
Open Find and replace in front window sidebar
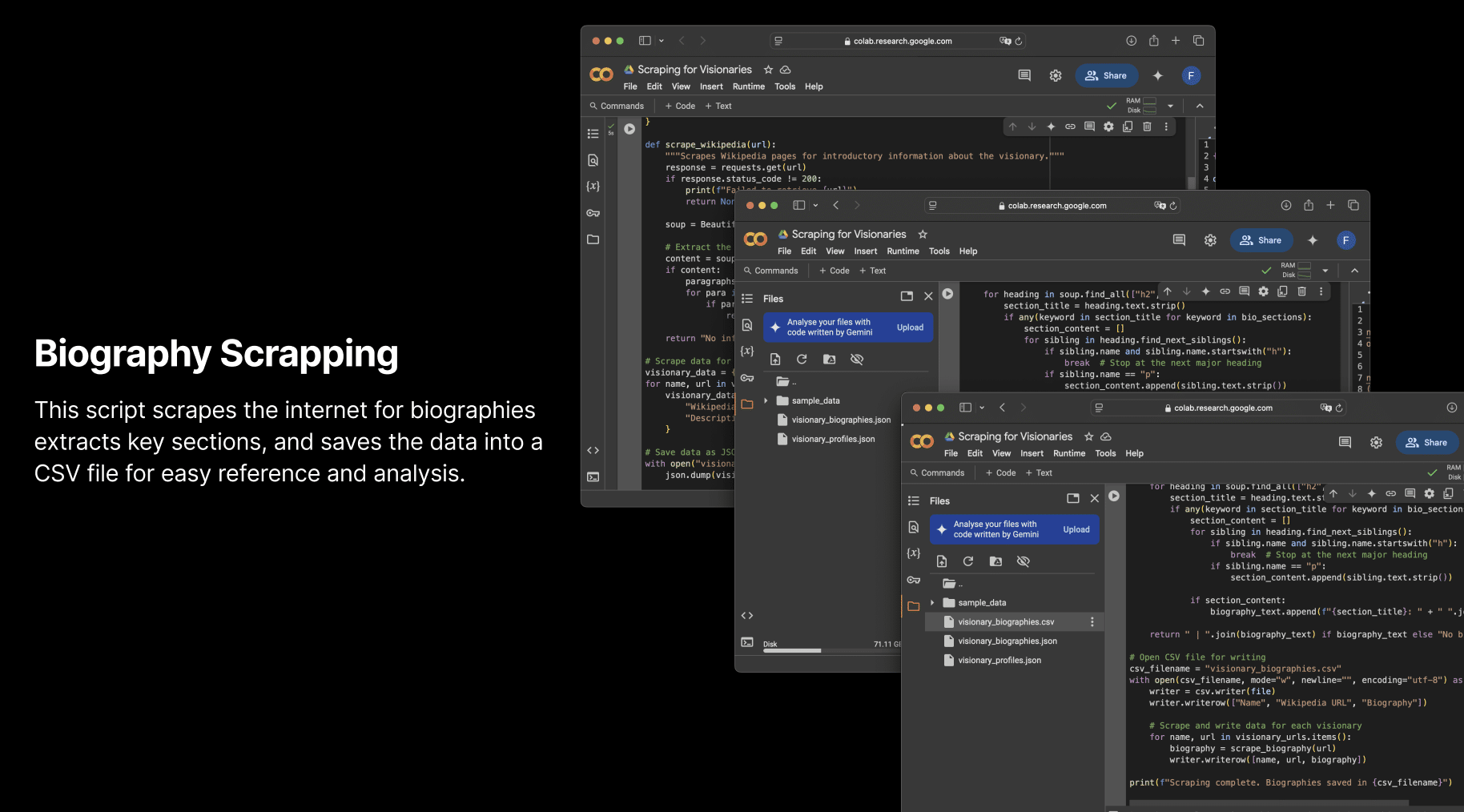[914, 527]
